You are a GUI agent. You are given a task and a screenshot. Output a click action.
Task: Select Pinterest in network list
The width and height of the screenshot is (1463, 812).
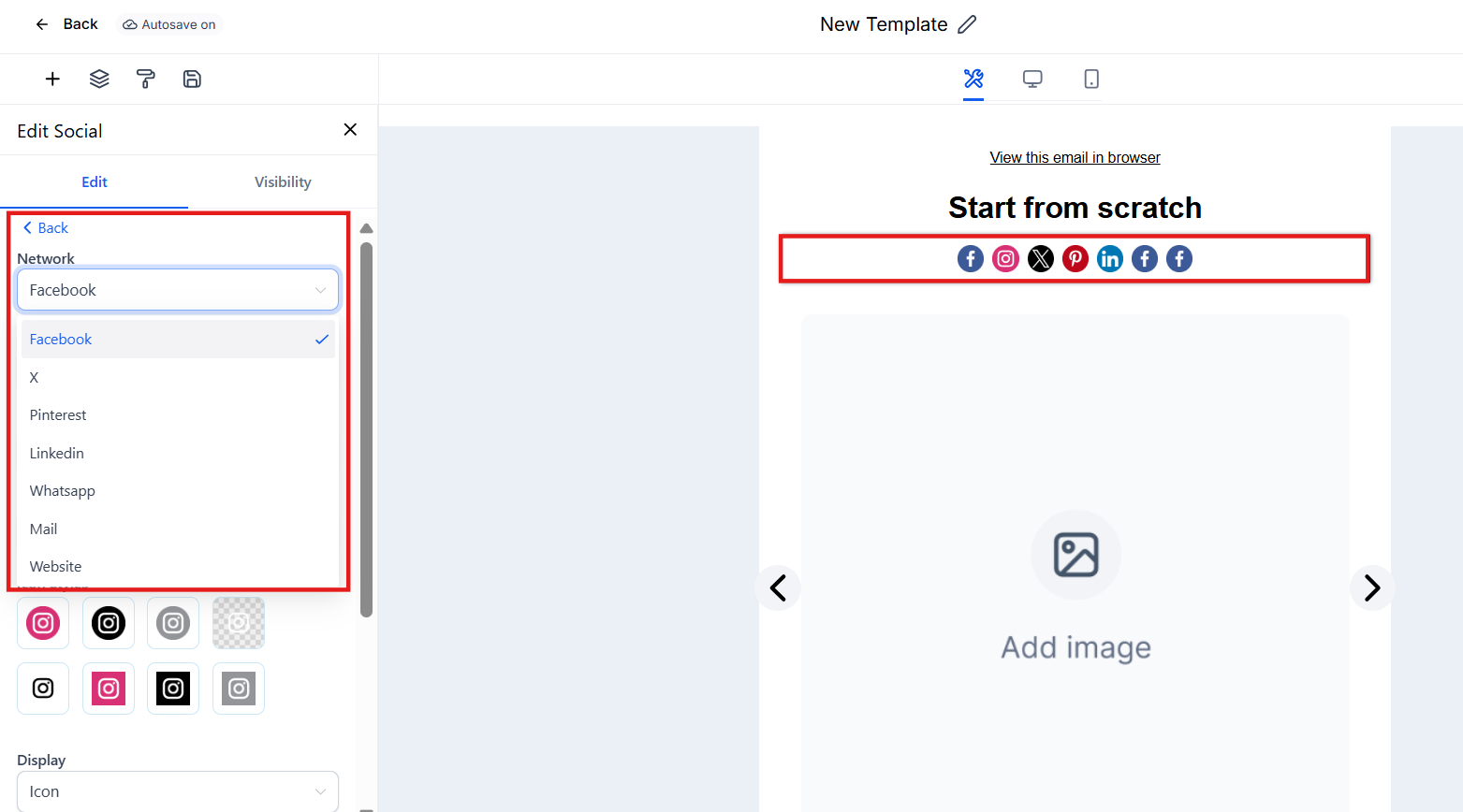pyautogui.click(x=178, y=415)
